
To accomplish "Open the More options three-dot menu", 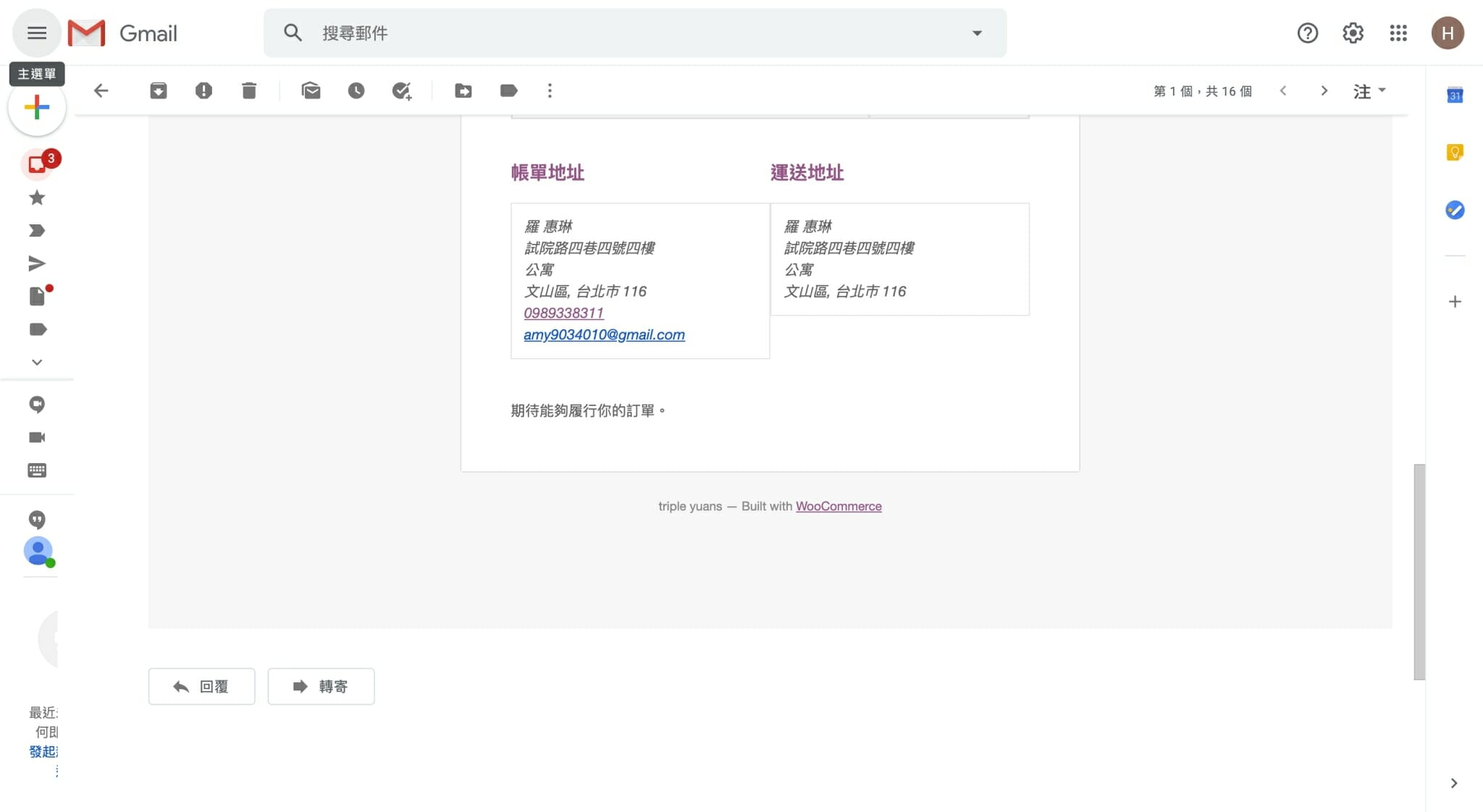I will tap(550, 90).
